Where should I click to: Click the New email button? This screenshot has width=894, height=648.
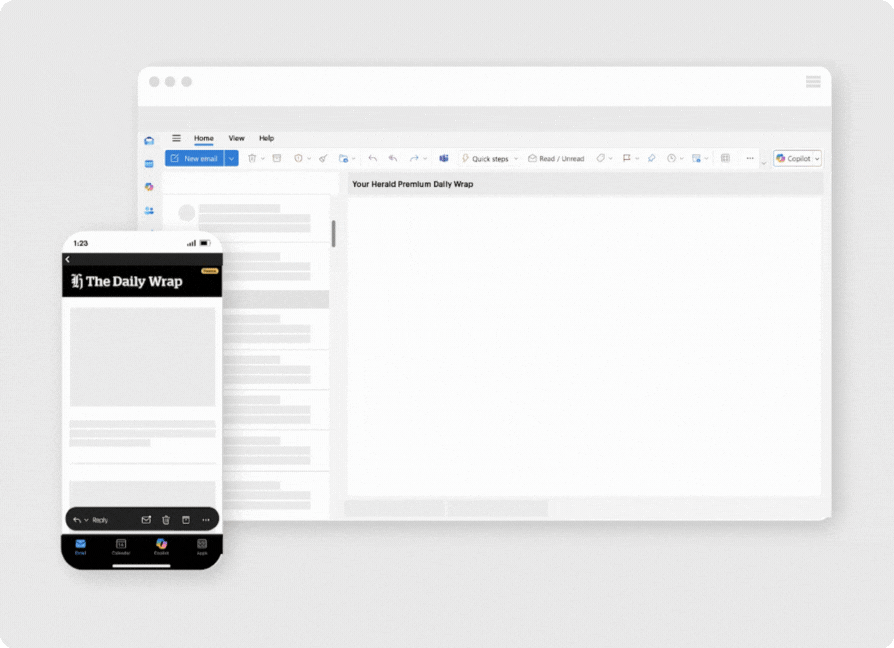click(194, 158)
